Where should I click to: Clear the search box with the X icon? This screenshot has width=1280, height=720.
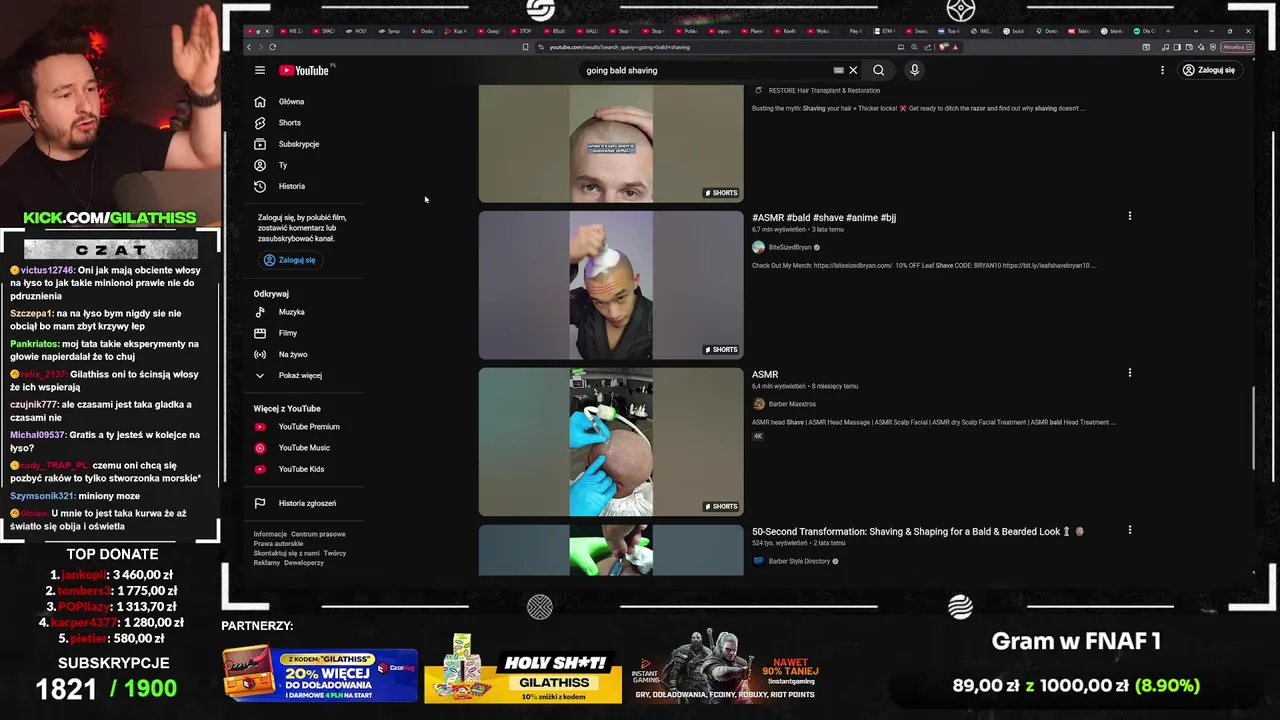[853, 70]
